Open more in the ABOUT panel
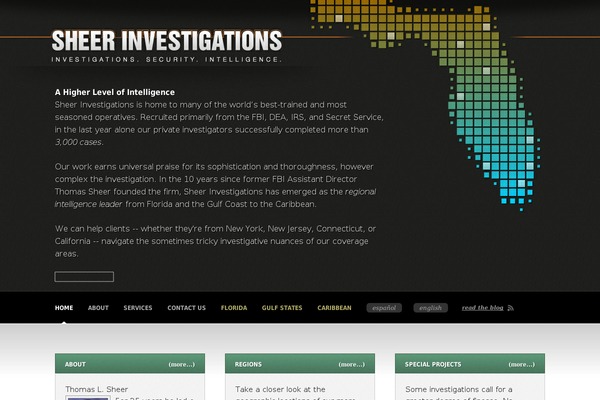The height and width of the screenshot is (400, 600). pyautogui.click(x=182, y=364)
